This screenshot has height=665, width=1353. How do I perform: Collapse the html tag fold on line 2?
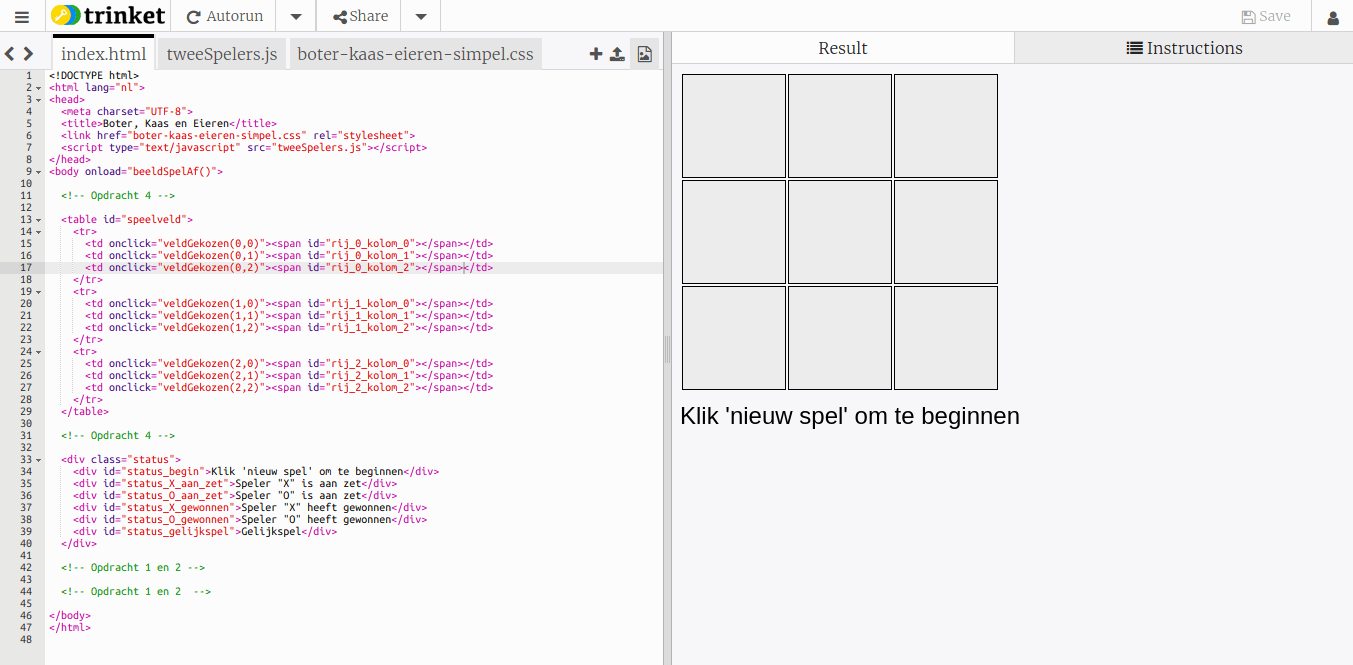coord(38,88)
